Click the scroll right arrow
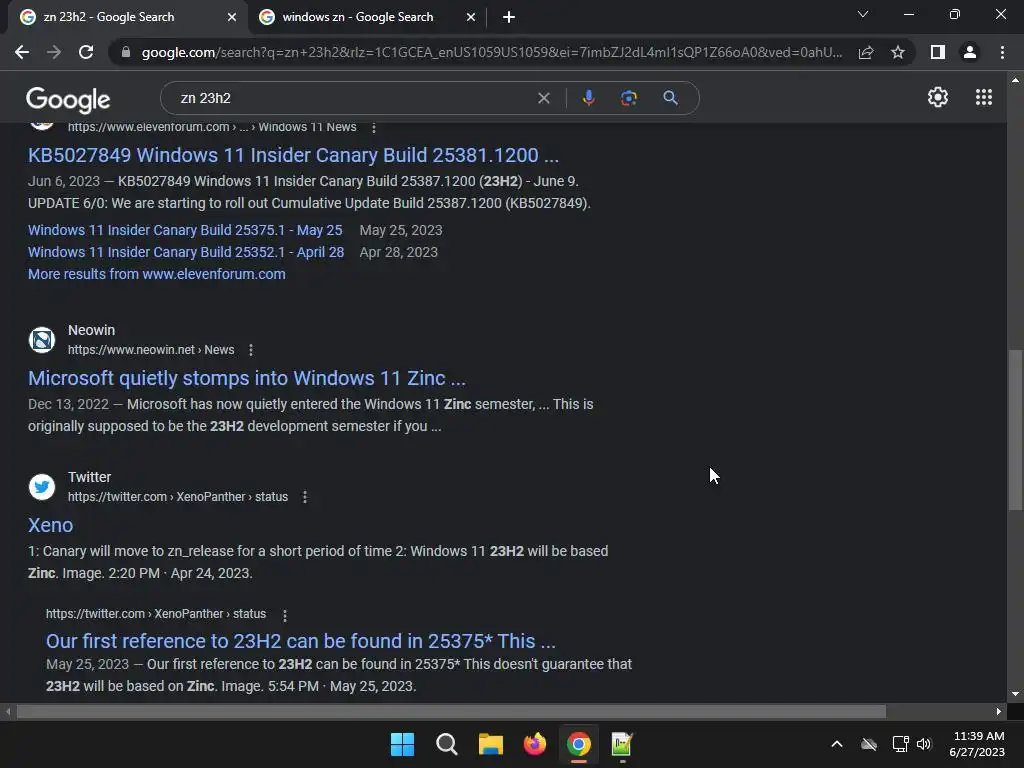This screenshot has height=768, width=1024. click(999, 711)
